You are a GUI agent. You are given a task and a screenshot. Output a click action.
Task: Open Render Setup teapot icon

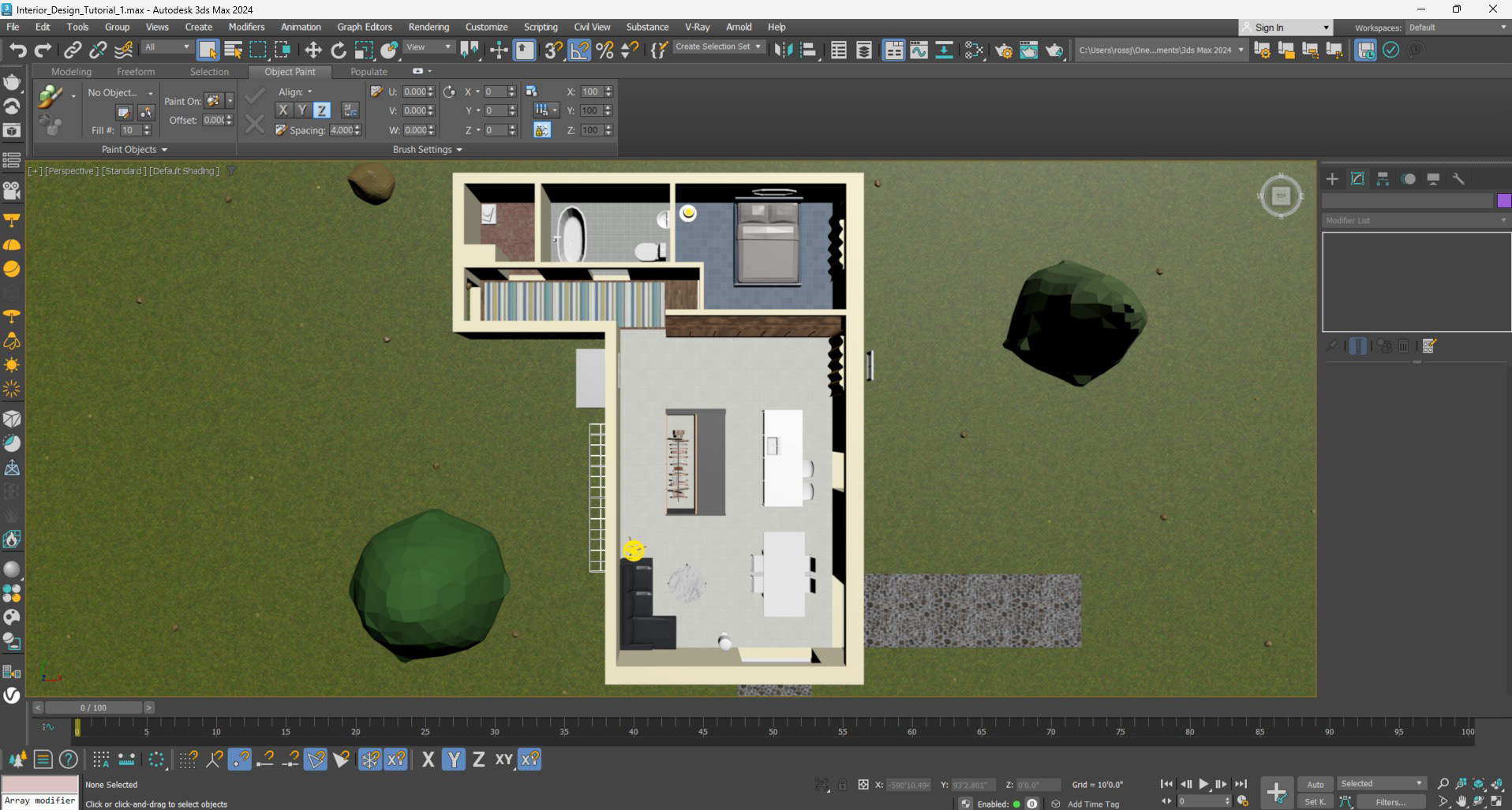[x=1004, y=50]
